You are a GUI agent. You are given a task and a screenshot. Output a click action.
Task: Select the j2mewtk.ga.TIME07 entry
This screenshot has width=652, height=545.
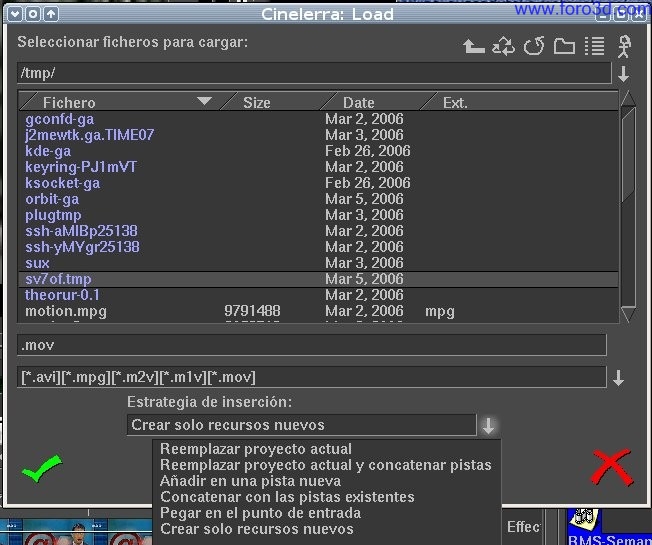tap(89, 135)
